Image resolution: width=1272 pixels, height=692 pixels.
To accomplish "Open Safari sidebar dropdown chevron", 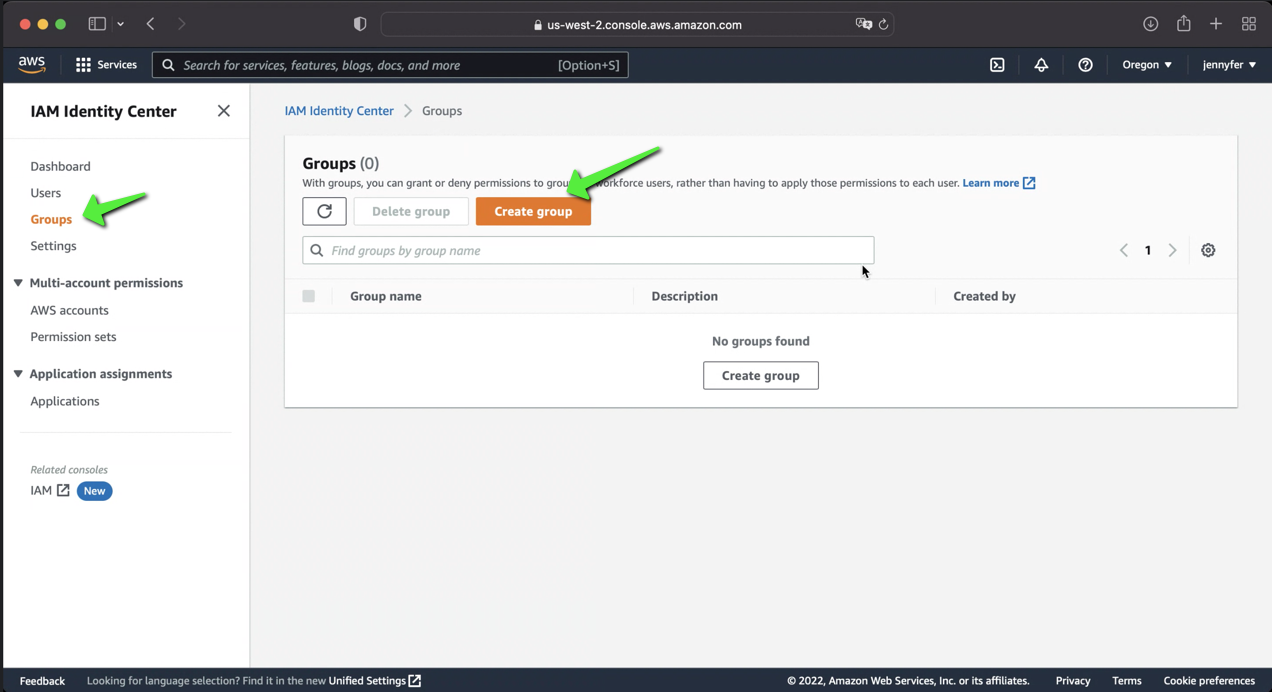I will [120, 24].
